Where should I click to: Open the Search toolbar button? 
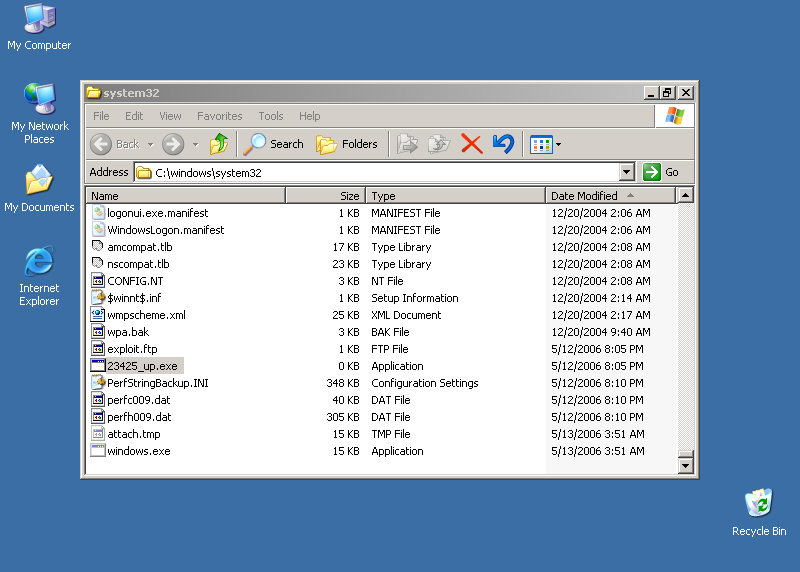coord(273,144)
